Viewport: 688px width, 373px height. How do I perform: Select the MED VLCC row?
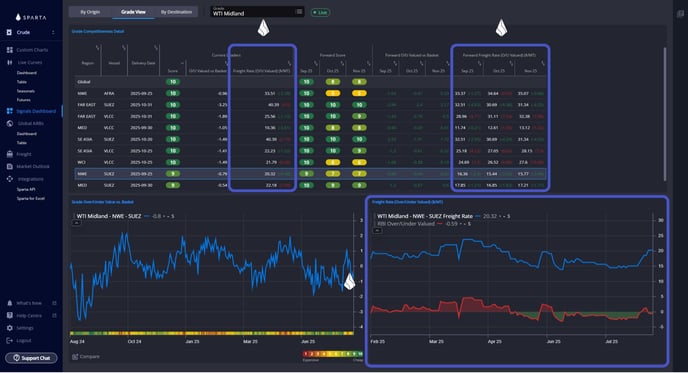[x=310, y=128]
